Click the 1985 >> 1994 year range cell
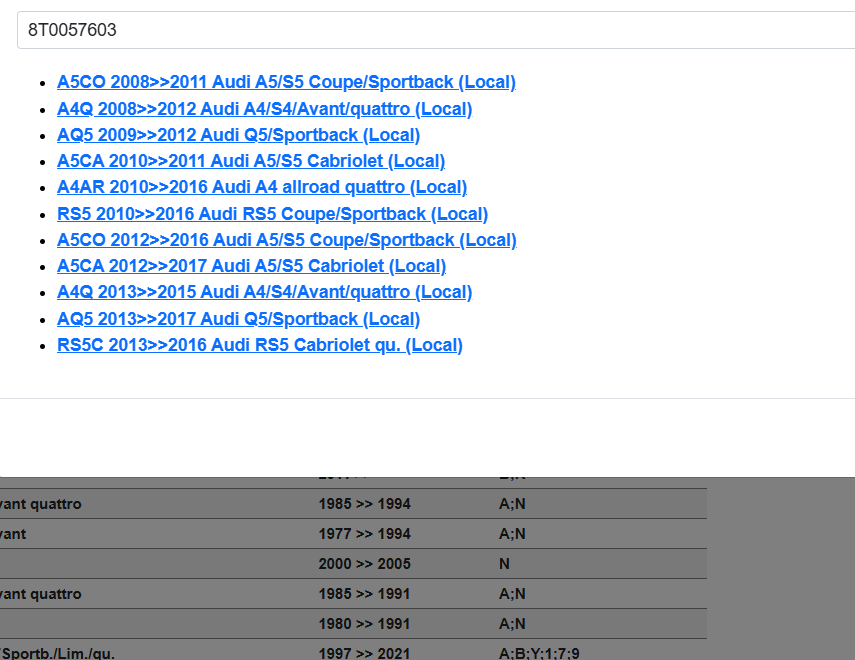Viewport: 855px width, 660px height. tap(364, 504)
